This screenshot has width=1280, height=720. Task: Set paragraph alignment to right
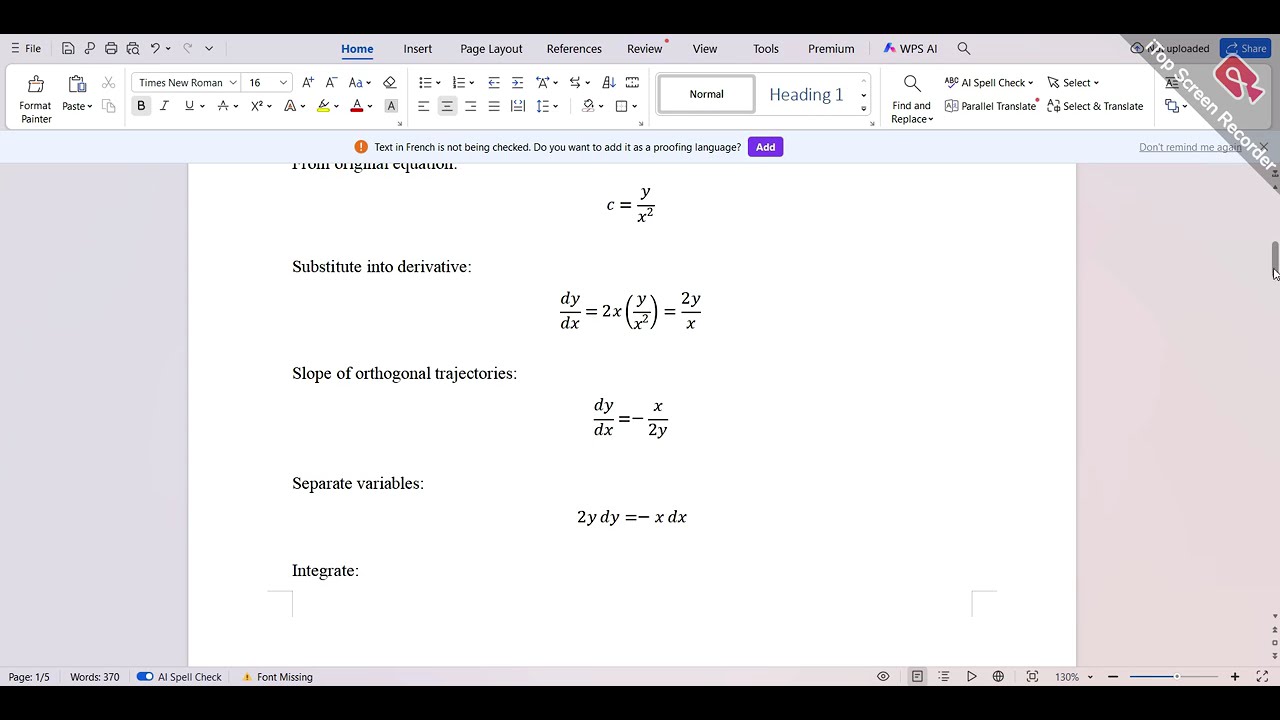click(470, 106)
